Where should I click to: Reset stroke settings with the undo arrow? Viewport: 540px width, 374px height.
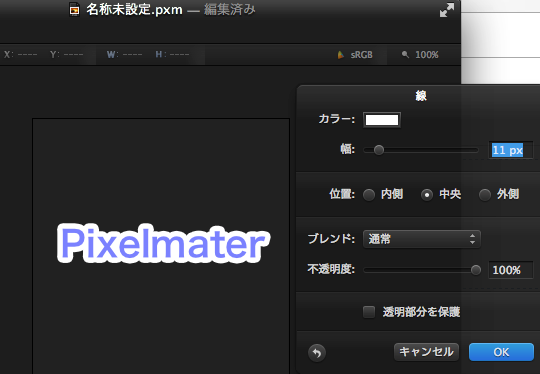pyautogui.click(x=317, y=353)
